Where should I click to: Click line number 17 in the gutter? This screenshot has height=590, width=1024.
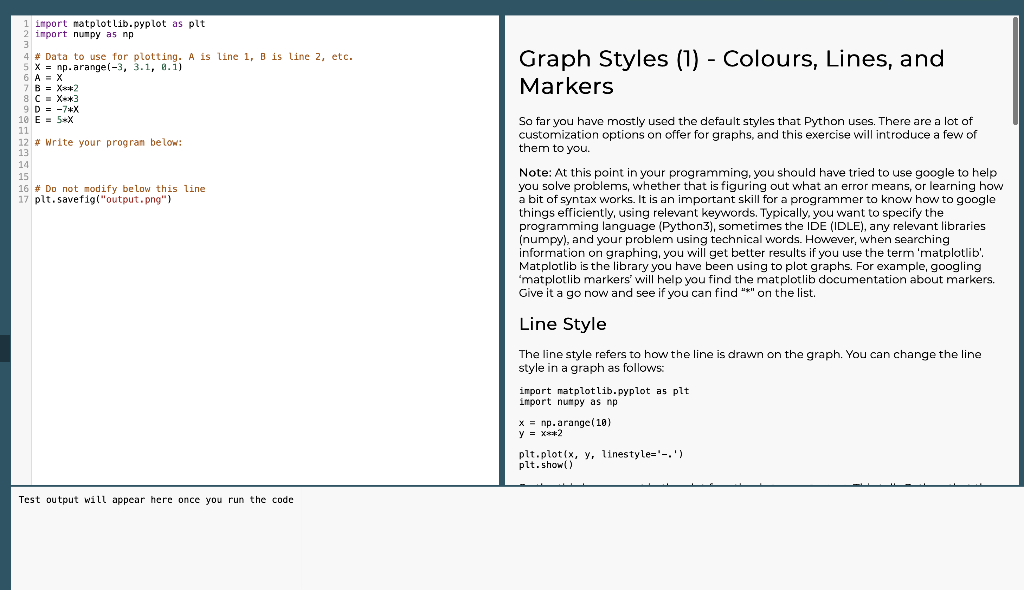(24, 199)
